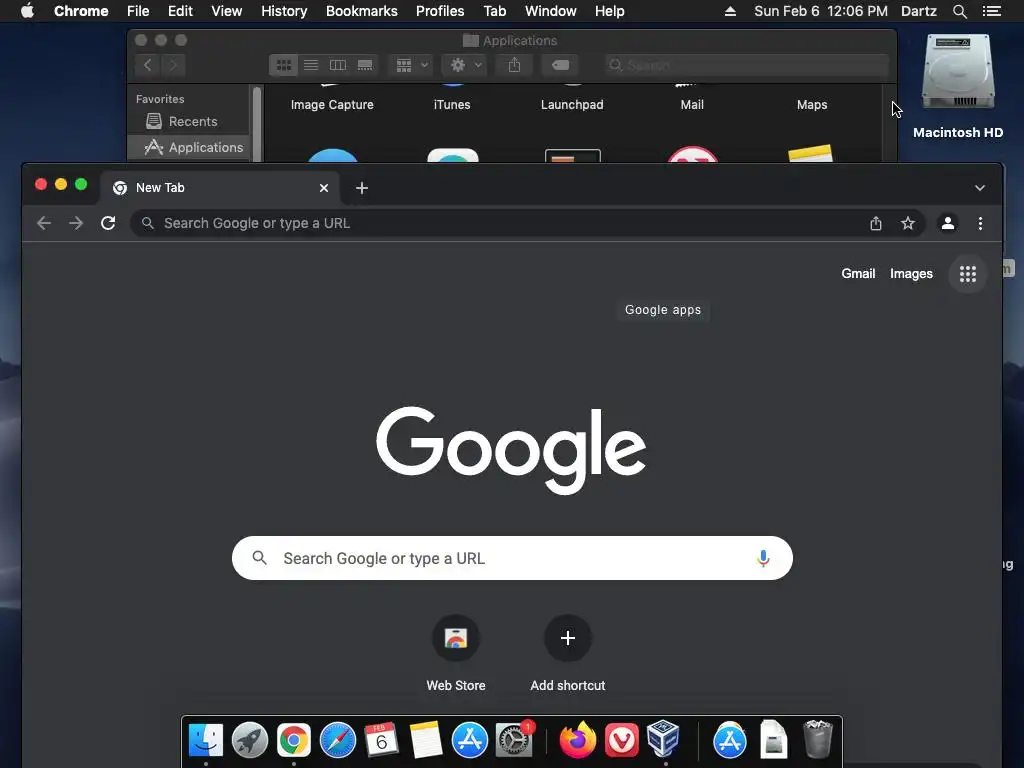
Task: Open Chrome three-dot menu
Action: tap(980, 223)
